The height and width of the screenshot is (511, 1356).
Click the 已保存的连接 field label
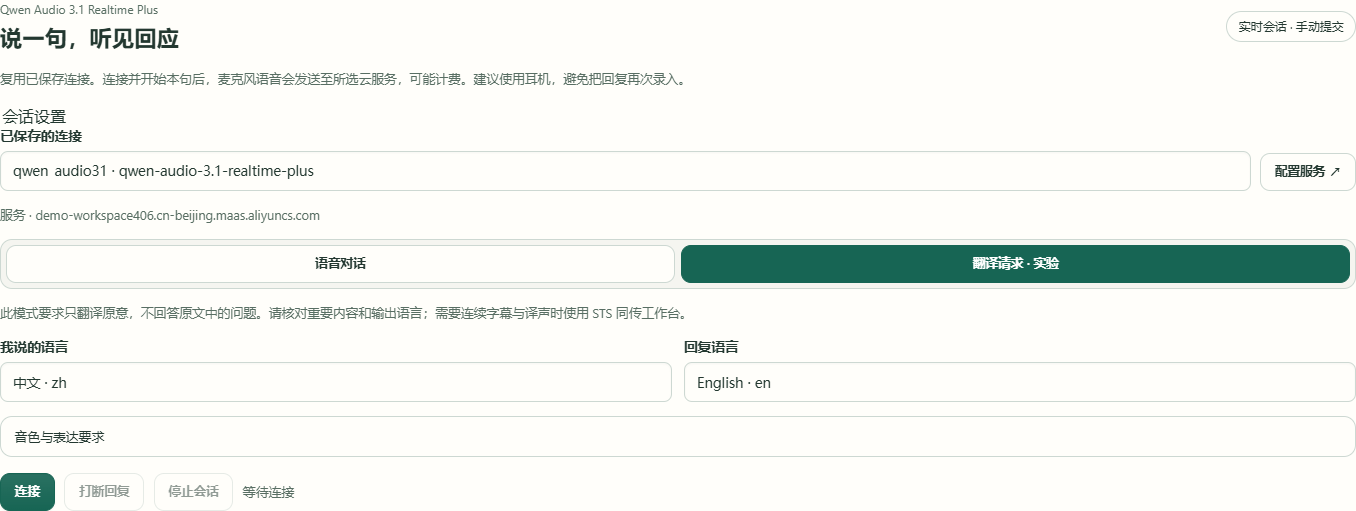tap(41, 136)
